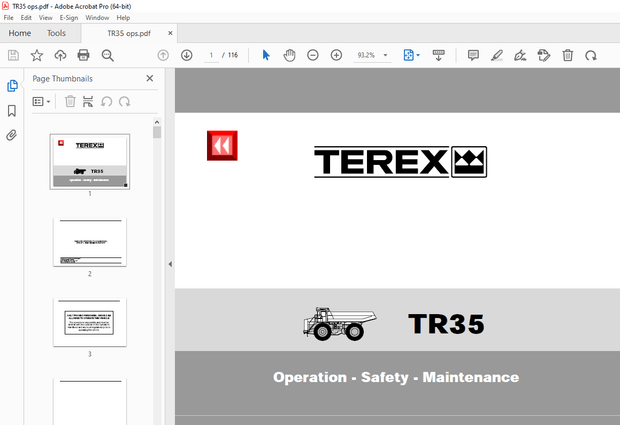Open the thumbnails options dropdown menu
Viewport: 620px width, 425px height.
point(42,102)
